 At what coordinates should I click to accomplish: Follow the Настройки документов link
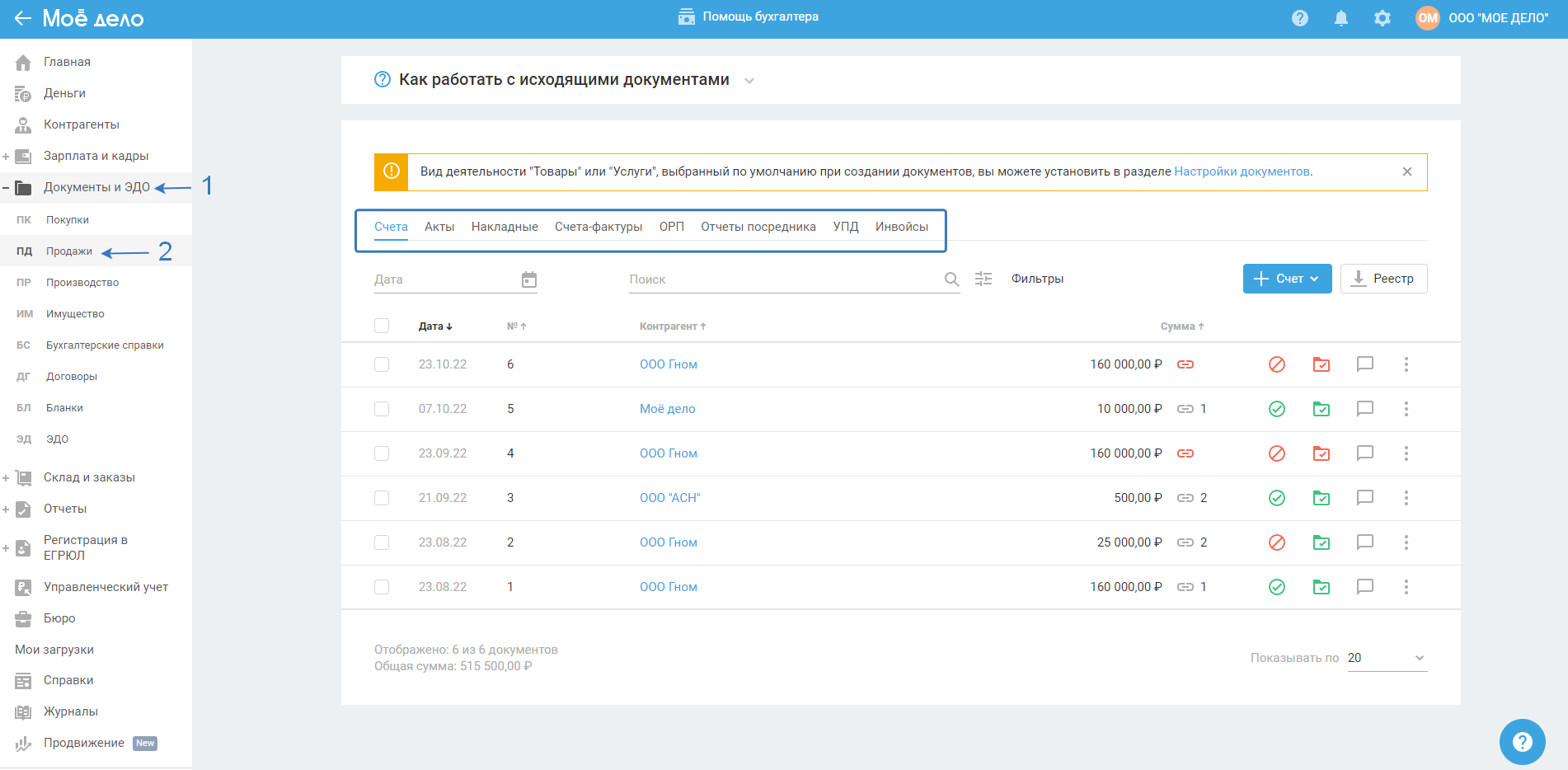pyautogui.click(x=1242, y=171)
